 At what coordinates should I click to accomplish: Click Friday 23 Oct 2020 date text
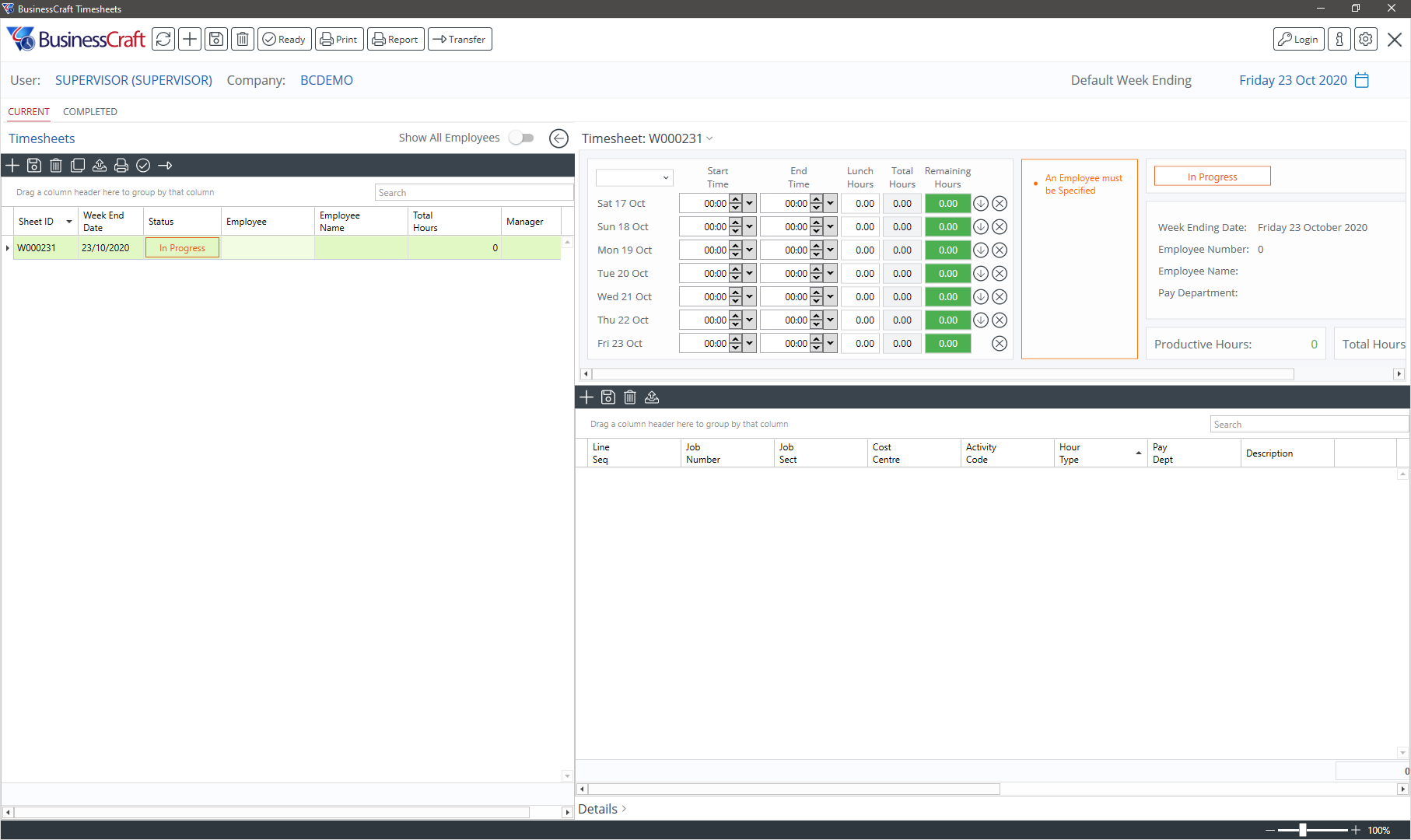[x=1293, y=80]
